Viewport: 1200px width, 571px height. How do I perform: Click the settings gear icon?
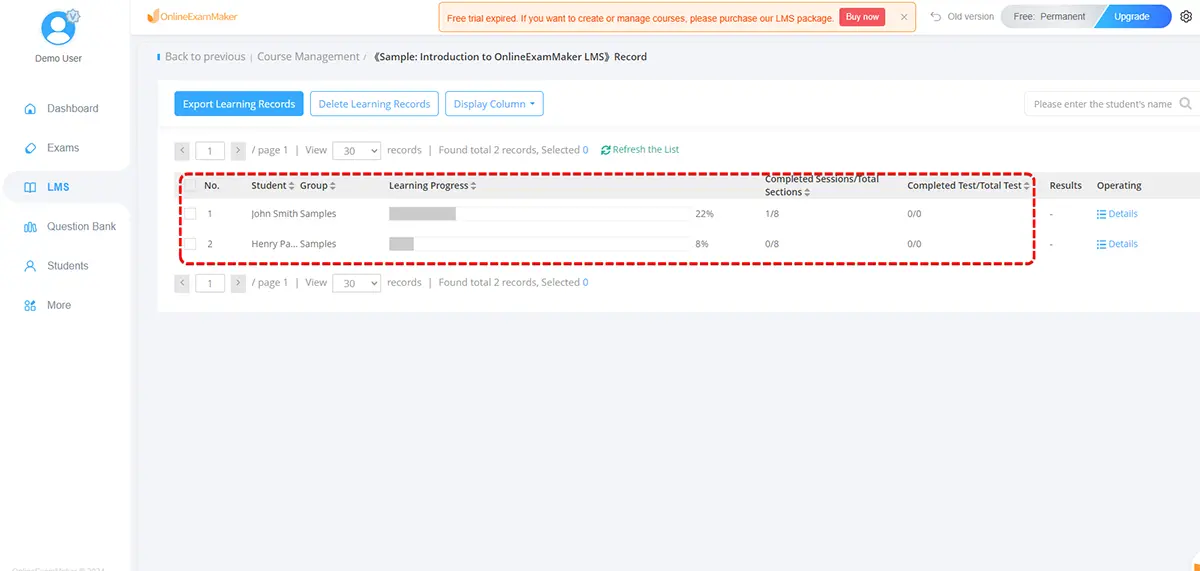click(x=1186, y=17)
